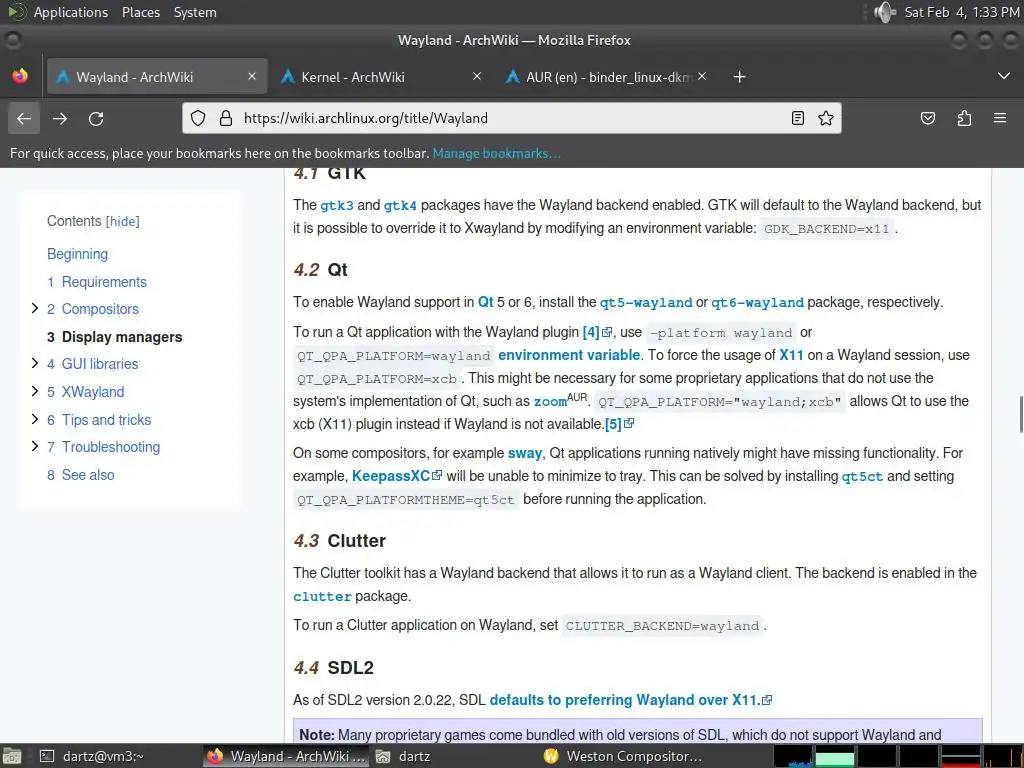Click the URL address bar field
This screenshot has width=1024, height=768.
tap(511, 118)
